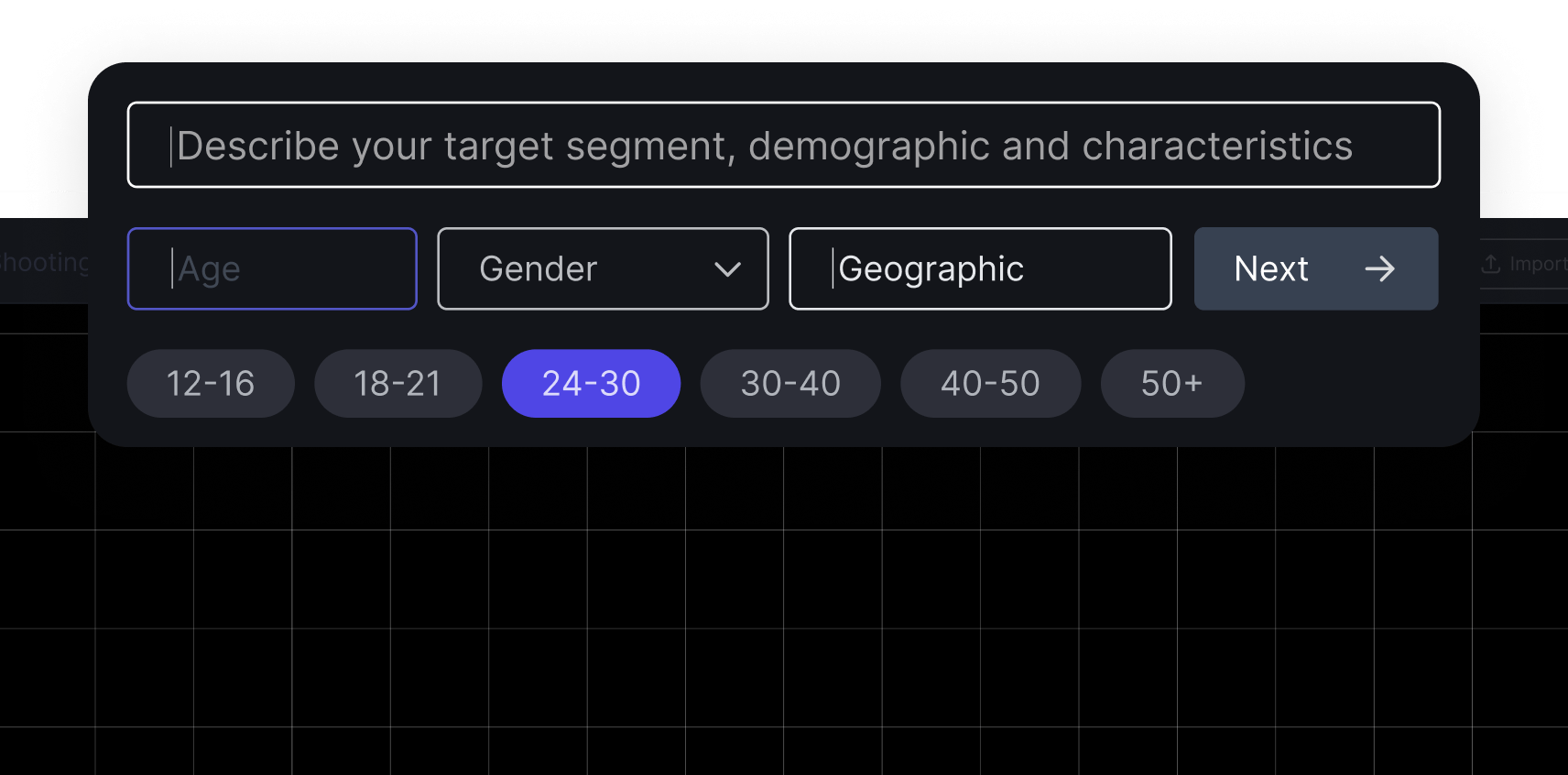Click the Import button behind the panel
This screenshot has width=1568, height=775.
[1524, 264]
